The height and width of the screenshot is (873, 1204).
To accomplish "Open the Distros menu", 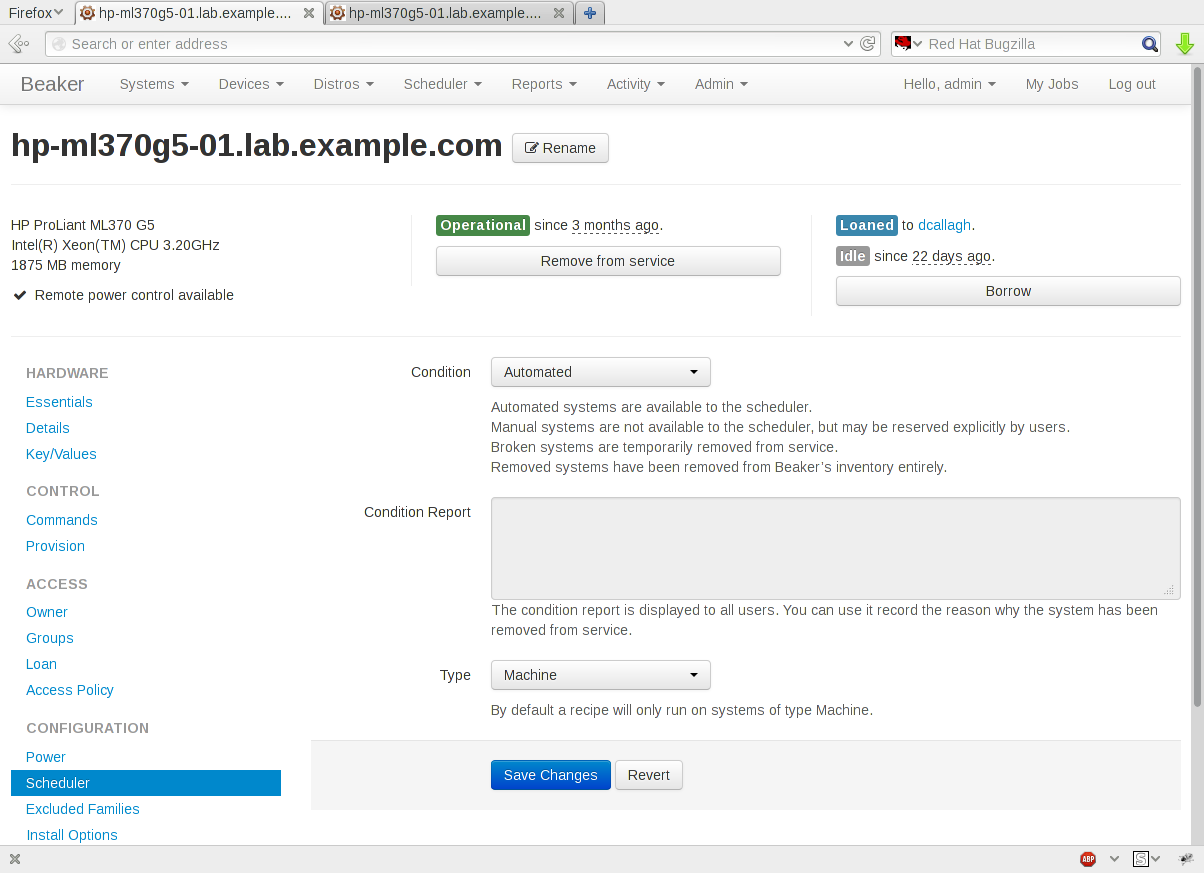I will pos(344,84).
